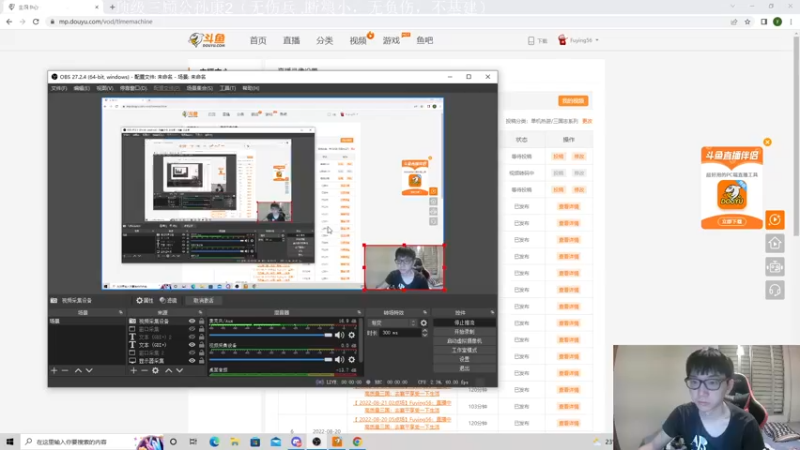This screenshot has width=800, height=450.
Task: Open the 渐变 transition dropdown
Action: (x=393, y=323)
